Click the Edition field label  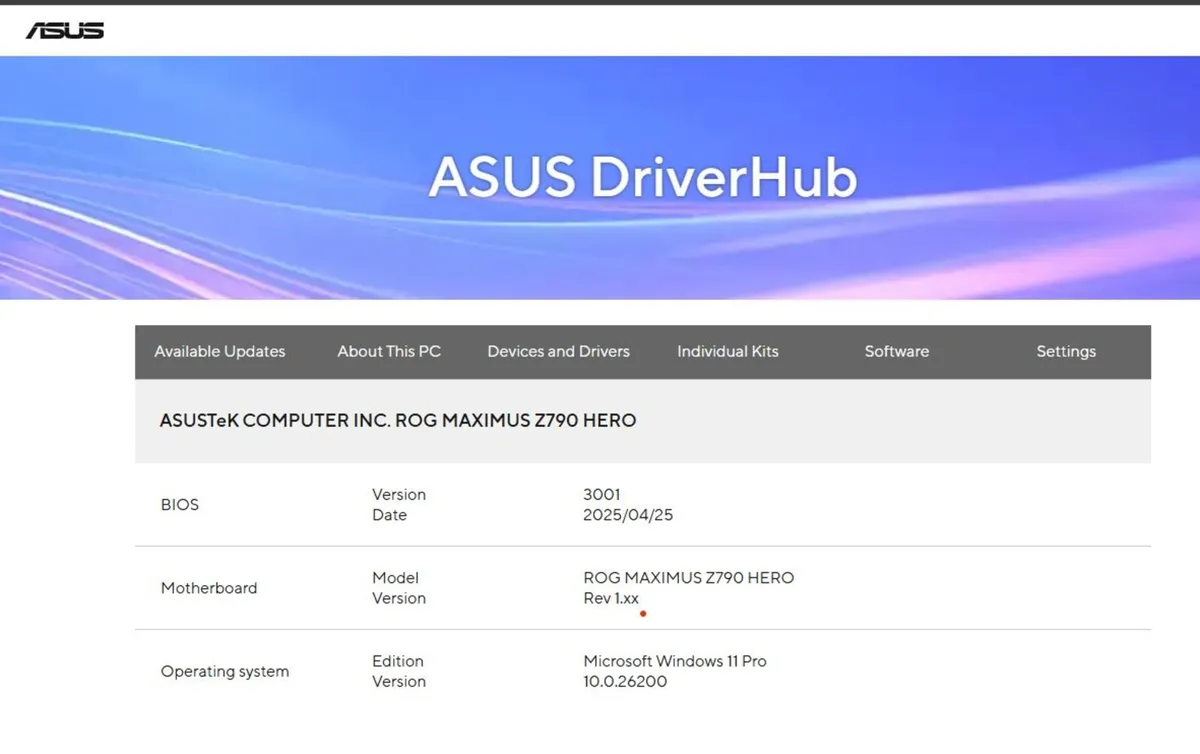398,661
